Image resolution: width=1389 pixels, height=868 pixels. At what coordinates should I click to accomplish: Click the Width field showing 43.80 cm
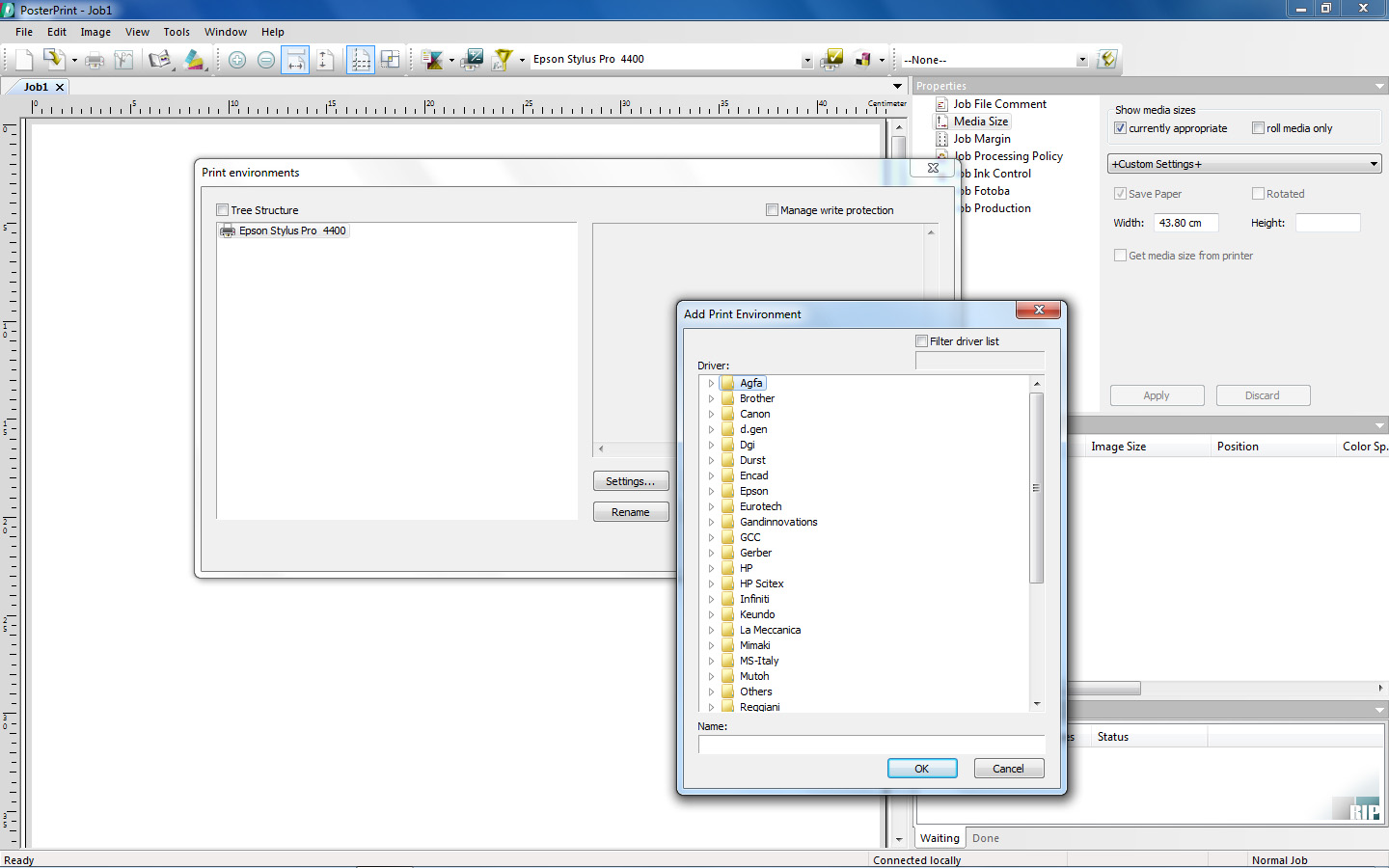pos(1186,223)
